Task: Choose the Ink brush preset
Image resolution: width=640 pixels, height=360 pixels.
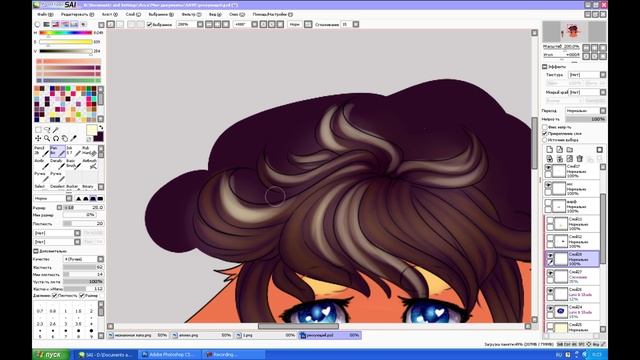Action: [x=73, y=151]
